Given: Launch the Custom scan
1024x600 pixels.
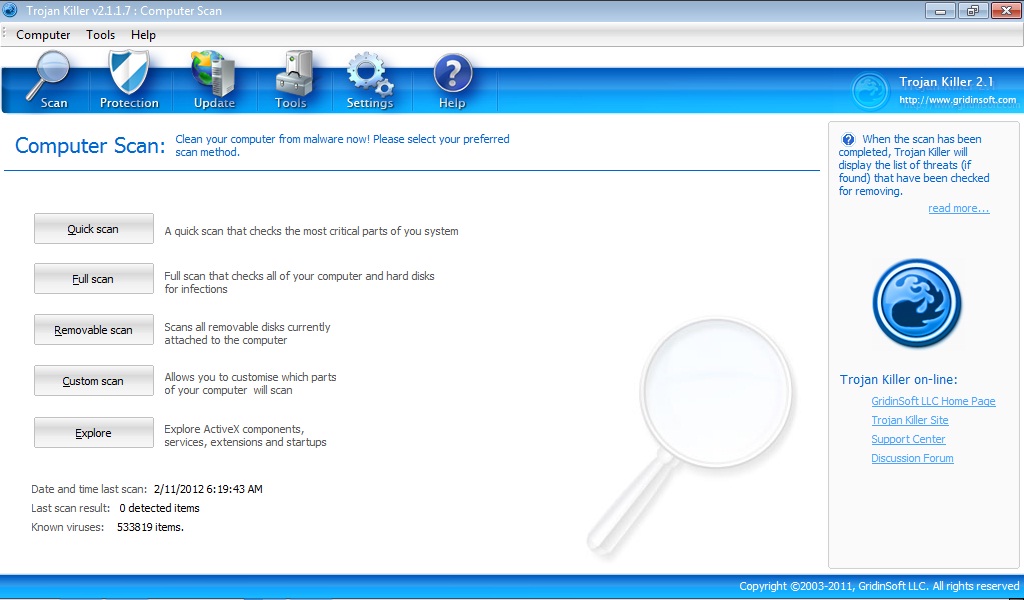Looking at the screenshot, I should [93, 381].
